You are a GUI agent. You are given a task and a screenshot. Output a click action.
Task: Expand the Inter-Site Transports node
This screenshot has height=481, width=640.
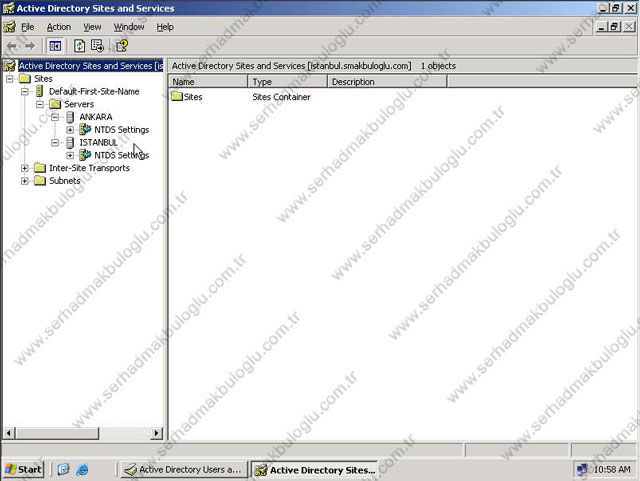(25, 168)
